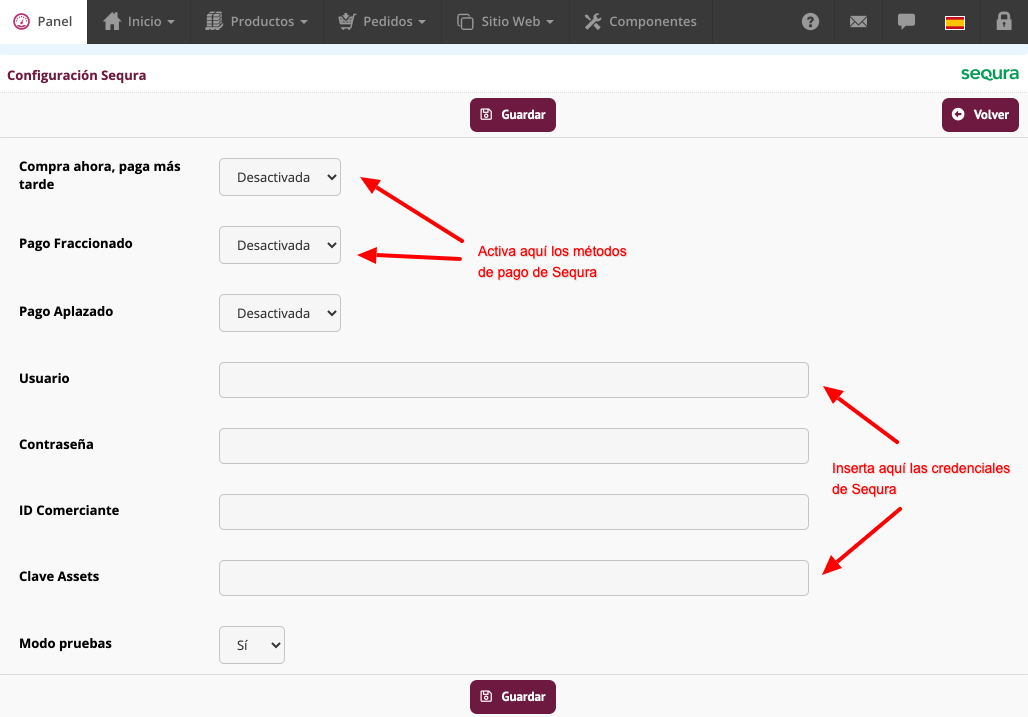Open the mail envelope icon
This screenshot has width=1028, height=717.
(858, 22)
